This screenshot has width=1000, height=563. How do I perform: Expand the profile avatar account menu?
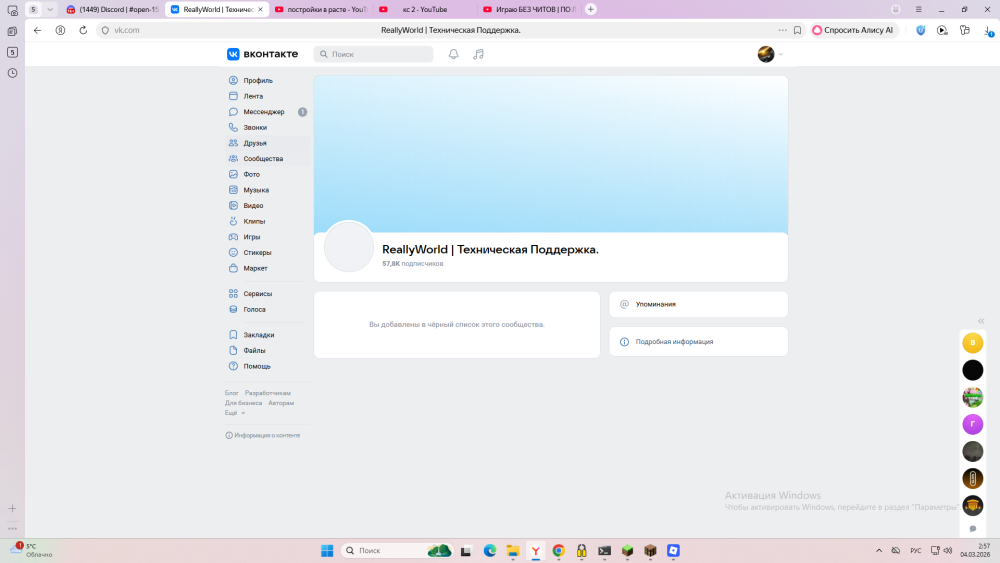coord(770,54)
